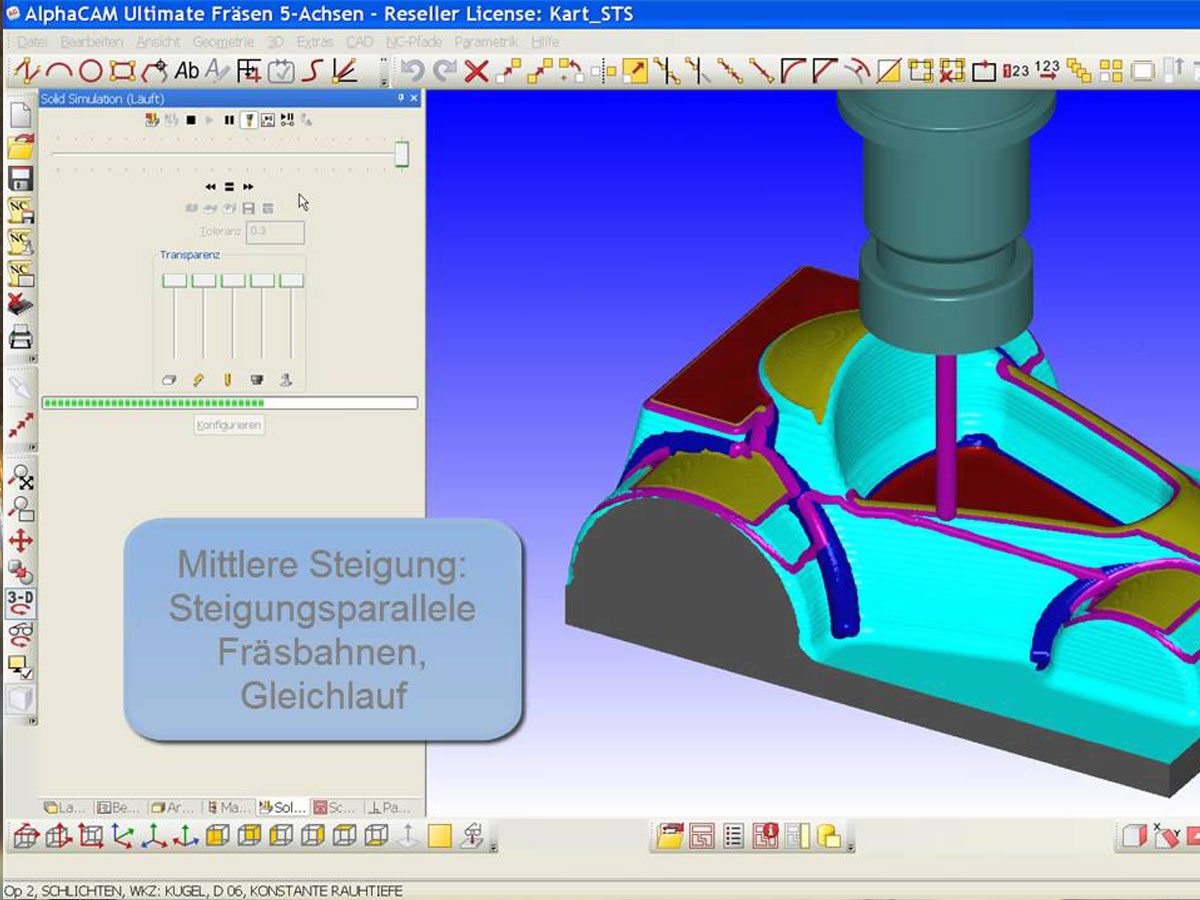The image size is (1200, 900).
Task: Stop the solid simulation
Action: coord(190,120)
